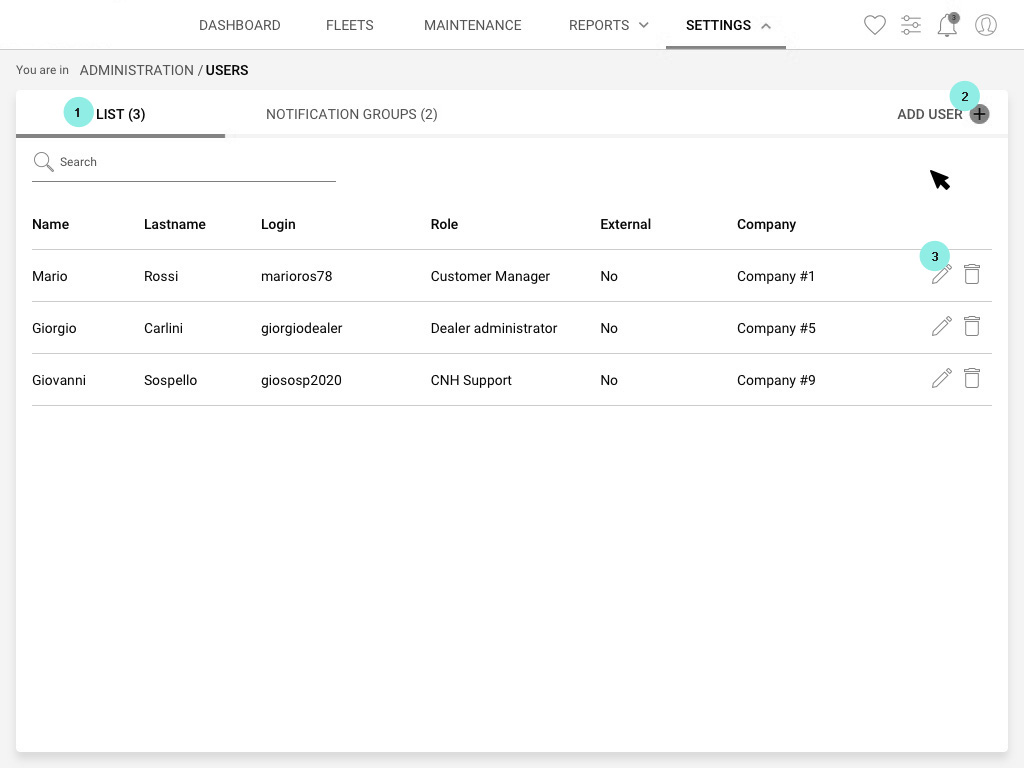The image size is (1024, 768).
Task: Expand the Reports menu chevron
Action: click(x=643, y=25)
